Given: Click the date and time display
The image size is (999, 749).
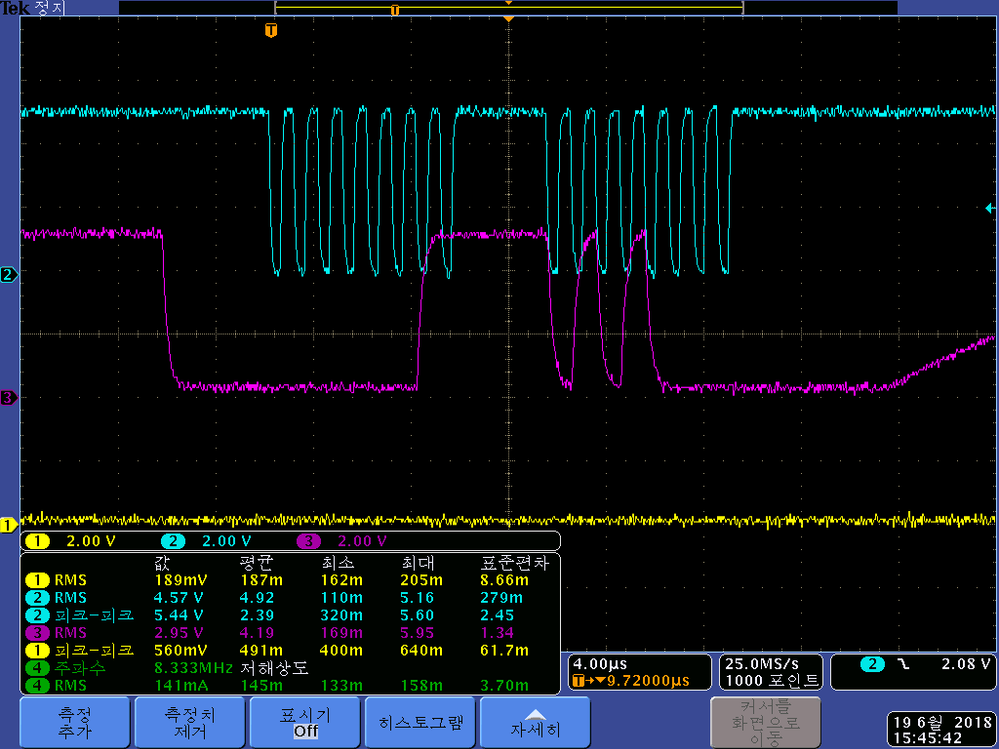Looking at the screenshot, I should pos(940,729).
